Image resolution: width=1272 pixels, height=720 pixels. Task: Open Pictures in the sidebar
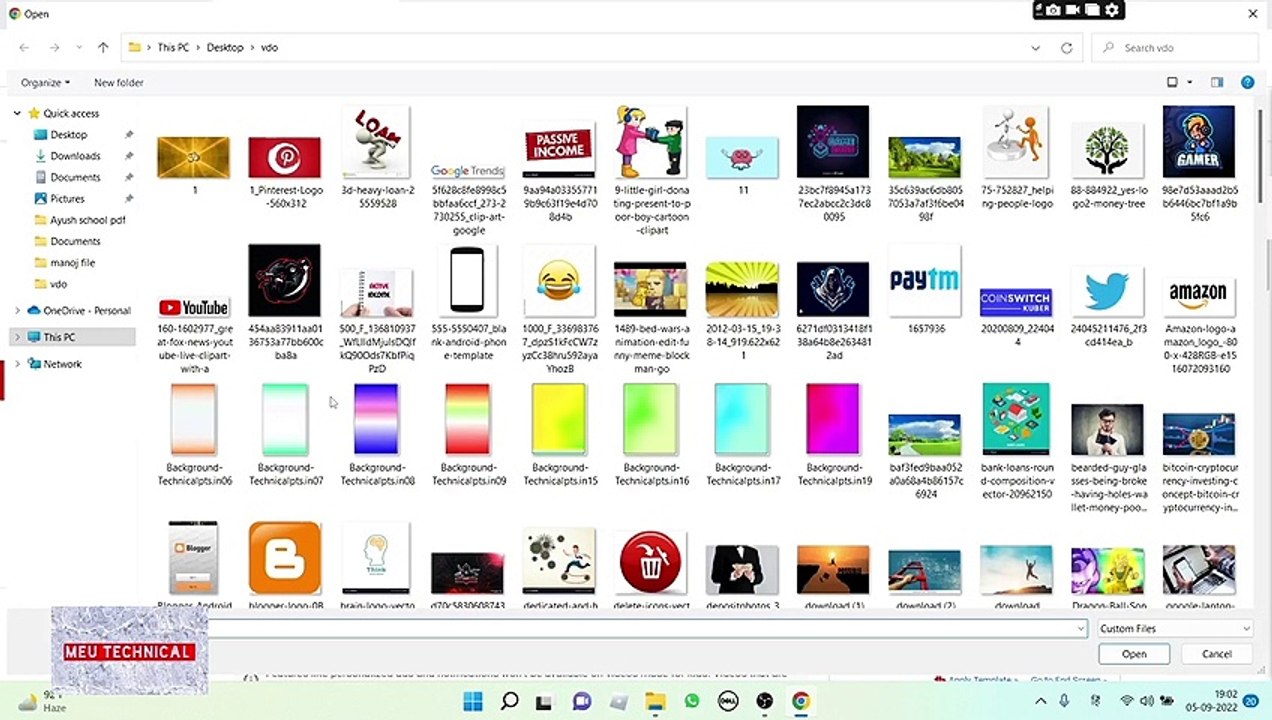pos(67,198)
